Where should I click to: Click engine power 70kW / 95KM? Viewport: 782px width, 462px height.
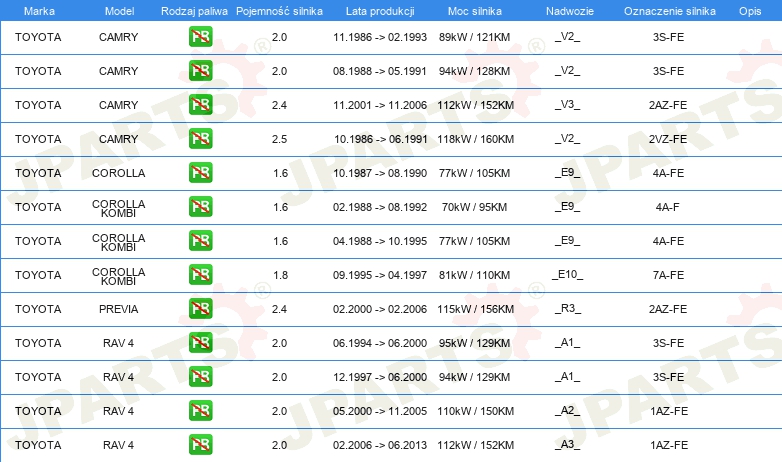pos(474,207)
